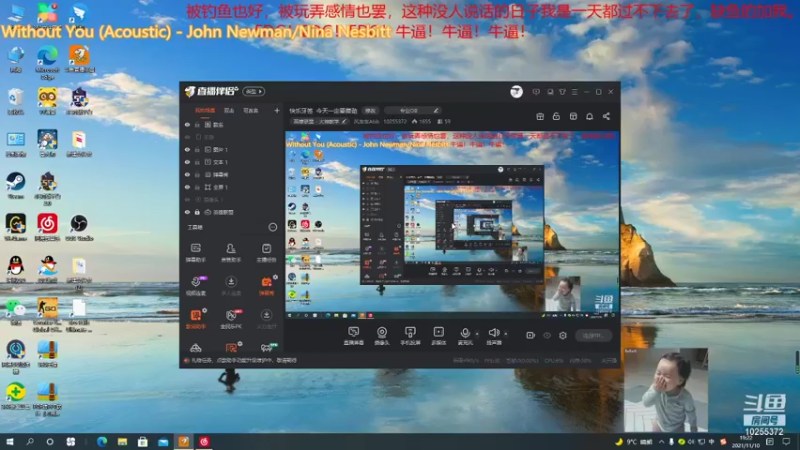The width and height of the screenshot is (800, 450).
Task: Toggle lock on the 文本 1 layer
Action: coord(197,162)
